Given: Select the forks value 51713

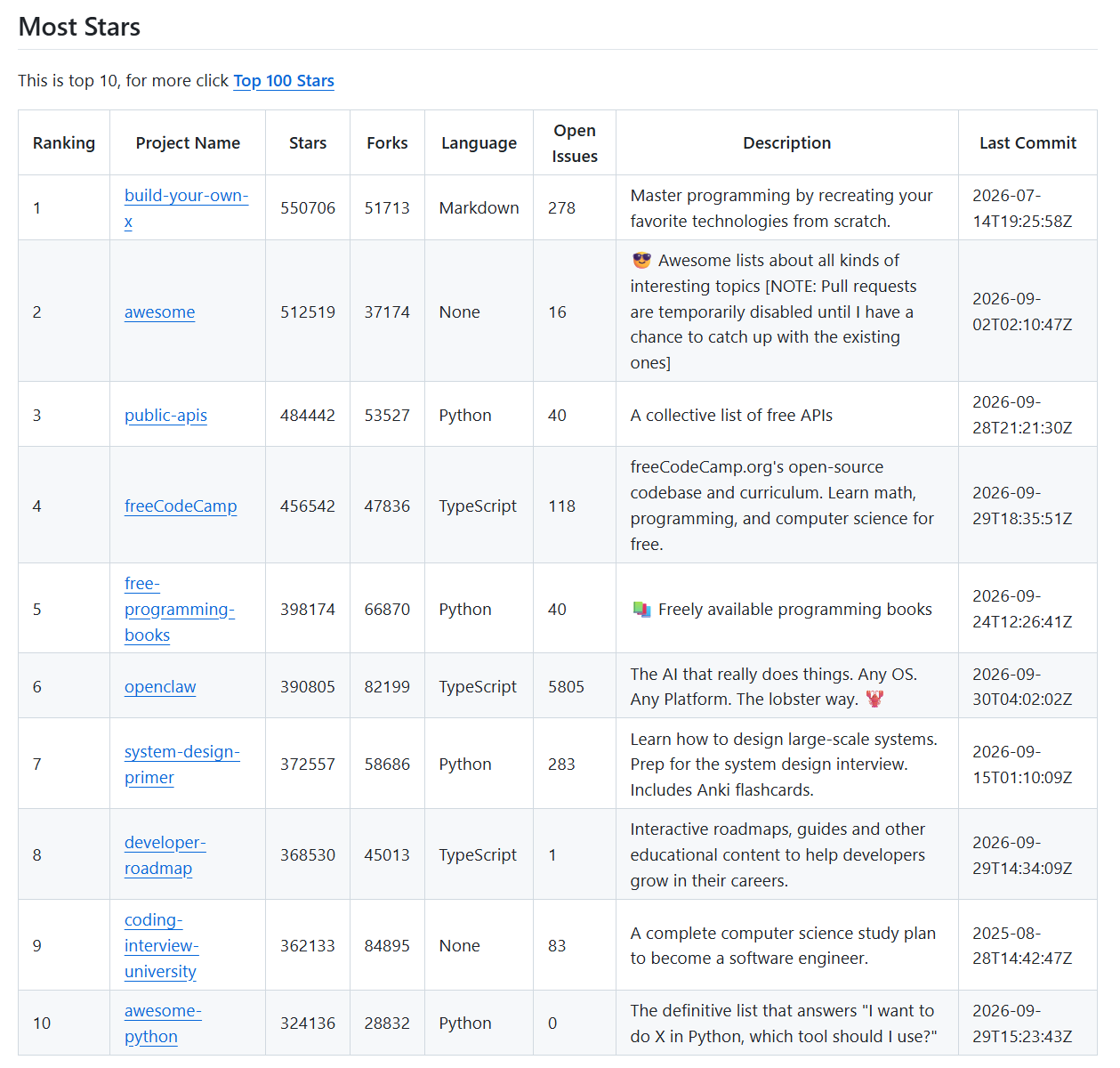Looking at the screenshot, I should coord(387,208).
